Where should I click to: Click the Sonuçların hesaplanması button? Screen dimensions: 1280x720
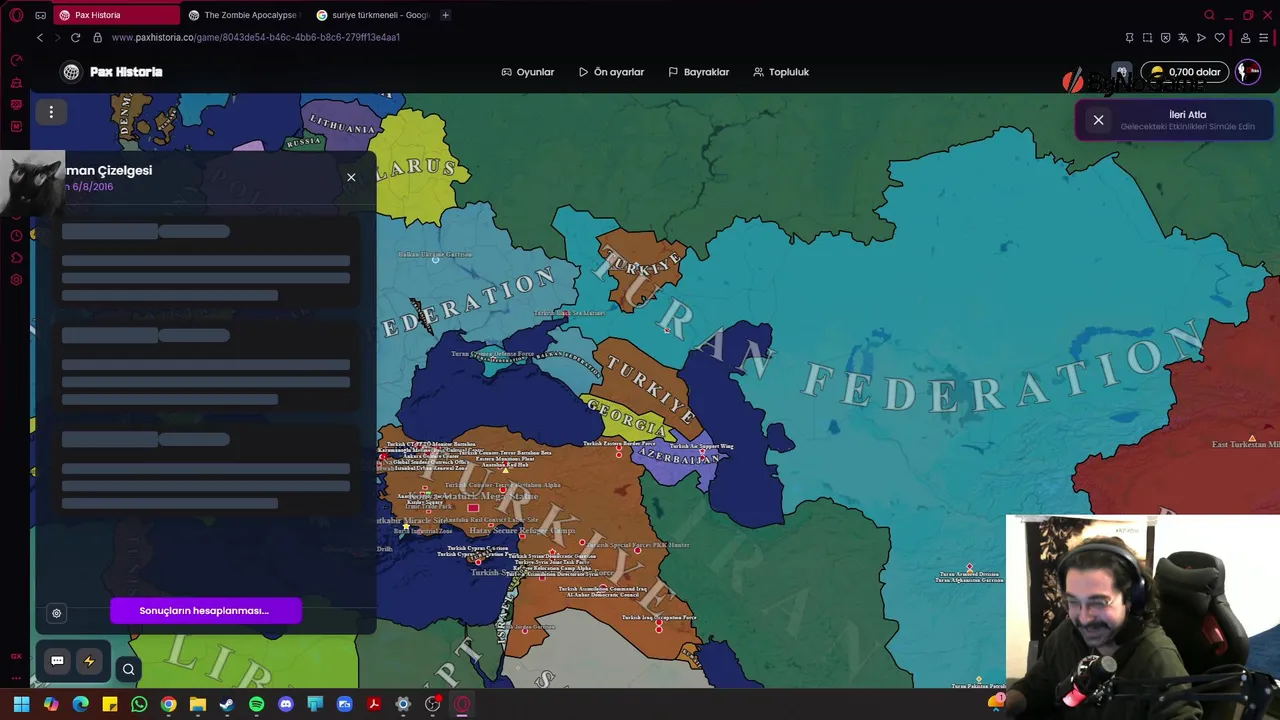(x=205, y=611)
